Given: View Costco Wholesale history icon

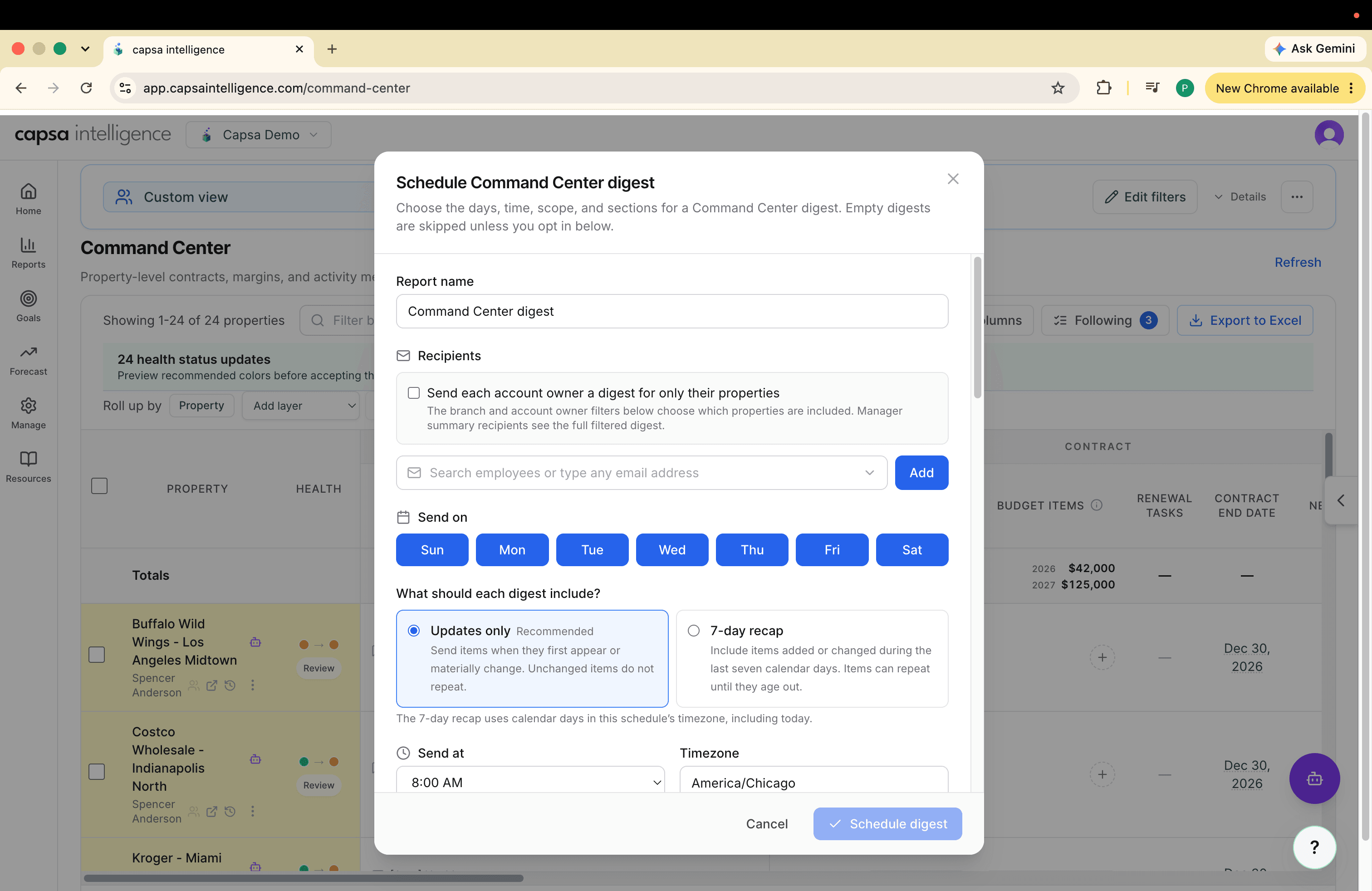Looking at the screenshot, I should tap(230, 812).
